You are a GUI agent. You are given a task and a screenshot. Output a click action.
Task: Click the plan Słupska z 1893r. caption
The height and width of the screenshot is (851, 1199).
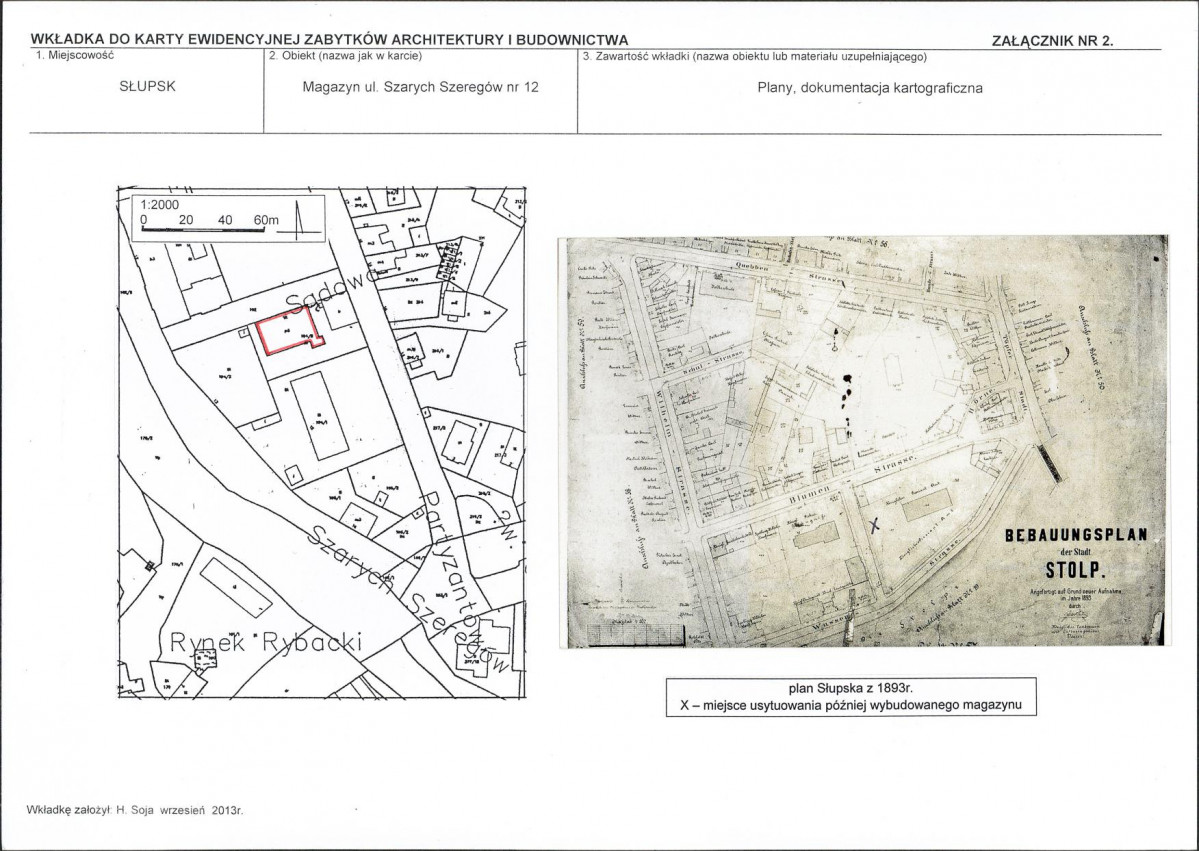click(x=851, y=688)
